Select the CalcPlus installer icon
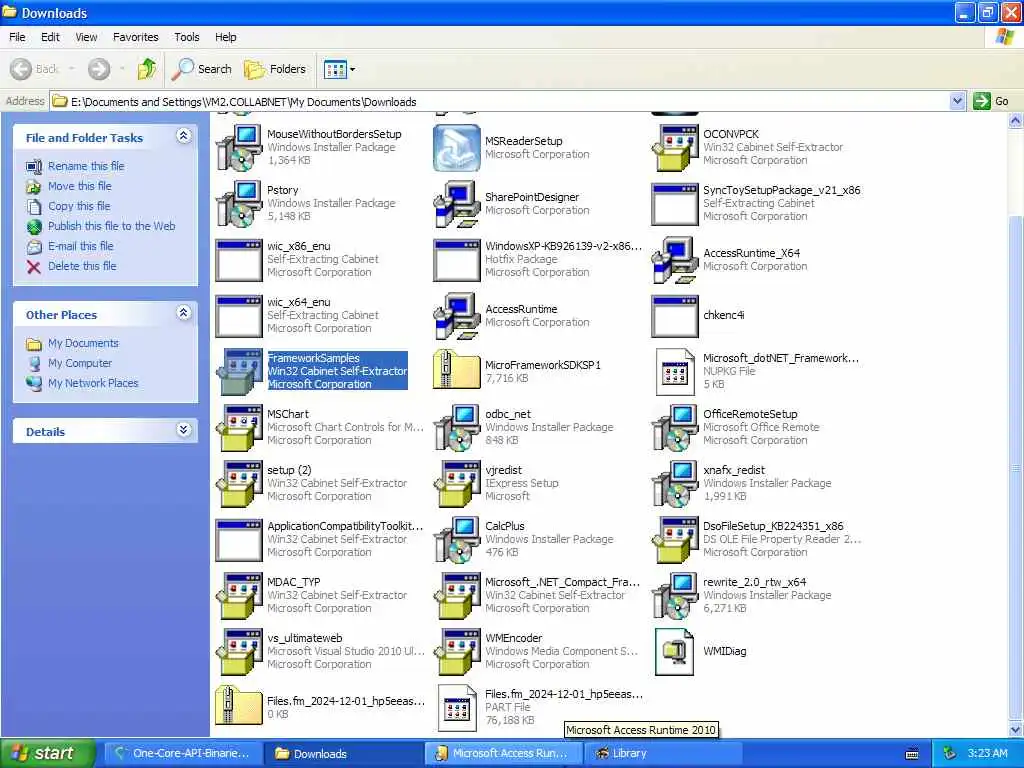 tap(456, 540)
